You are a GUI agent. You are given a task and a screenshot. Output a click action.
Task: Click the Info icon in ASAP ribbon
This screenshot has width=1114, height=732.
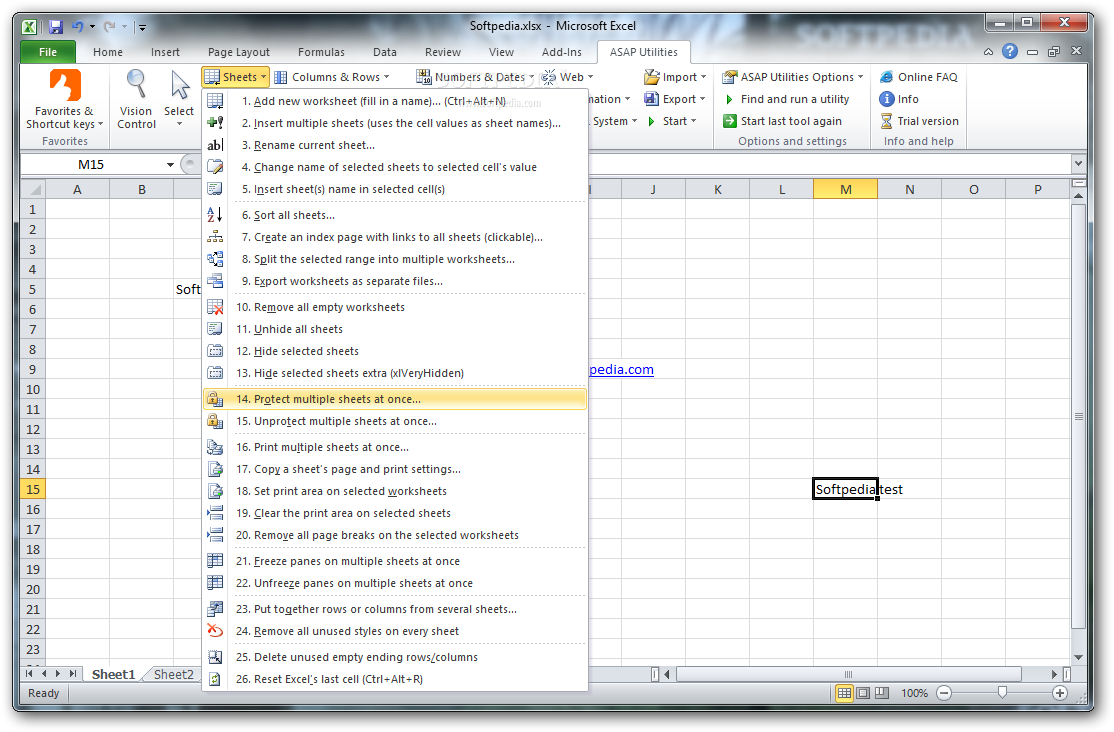(x=887, y=99)
